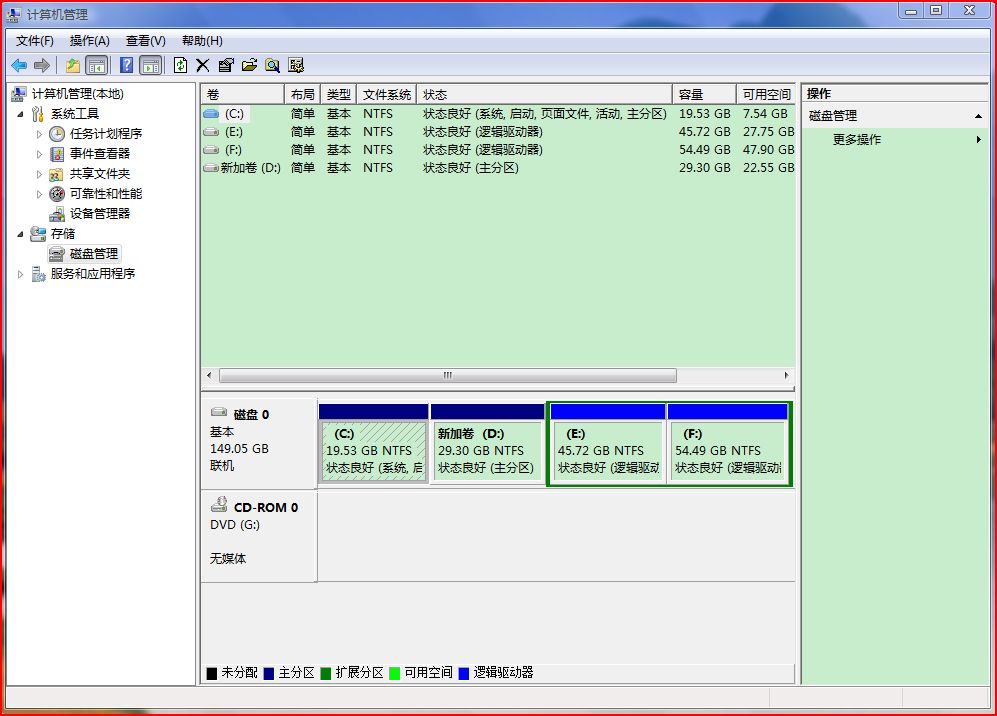
Task: Select the (E:) 45.72 GB partition block
Action: 607,444
